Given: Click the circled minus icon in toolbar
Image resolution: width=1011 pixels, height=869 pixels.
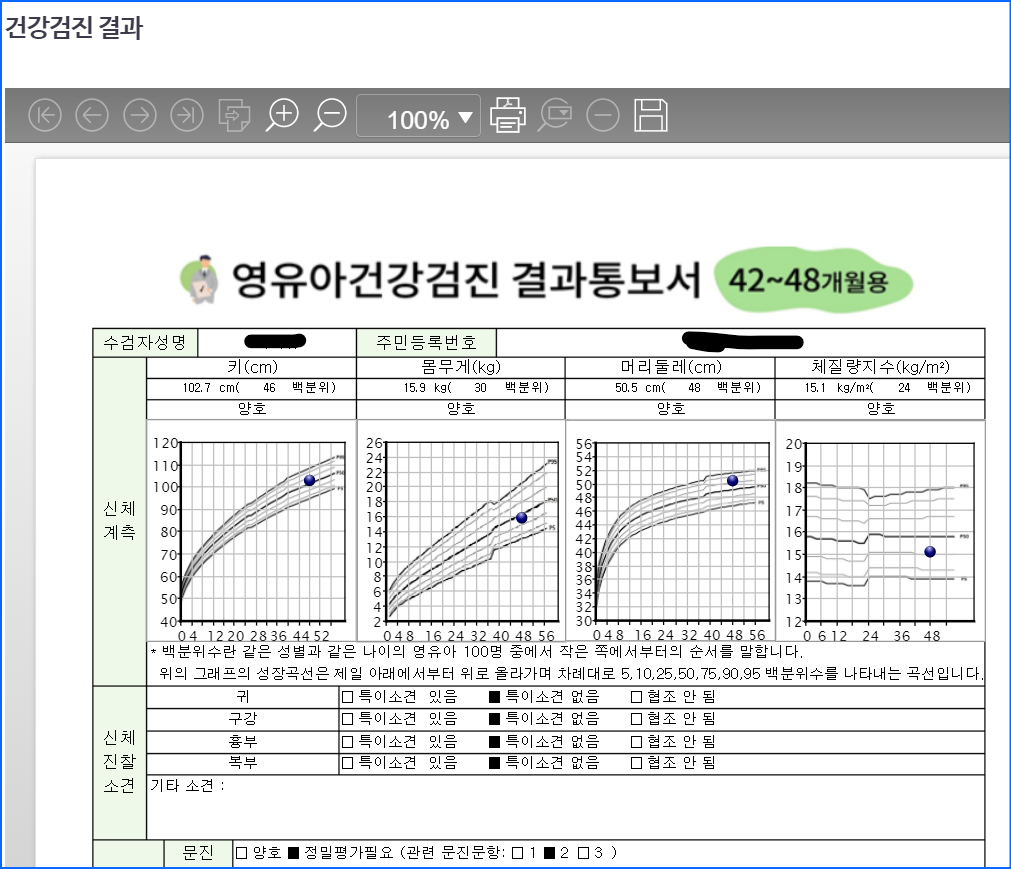Looking at the screenshot, I should click(603, 116).
